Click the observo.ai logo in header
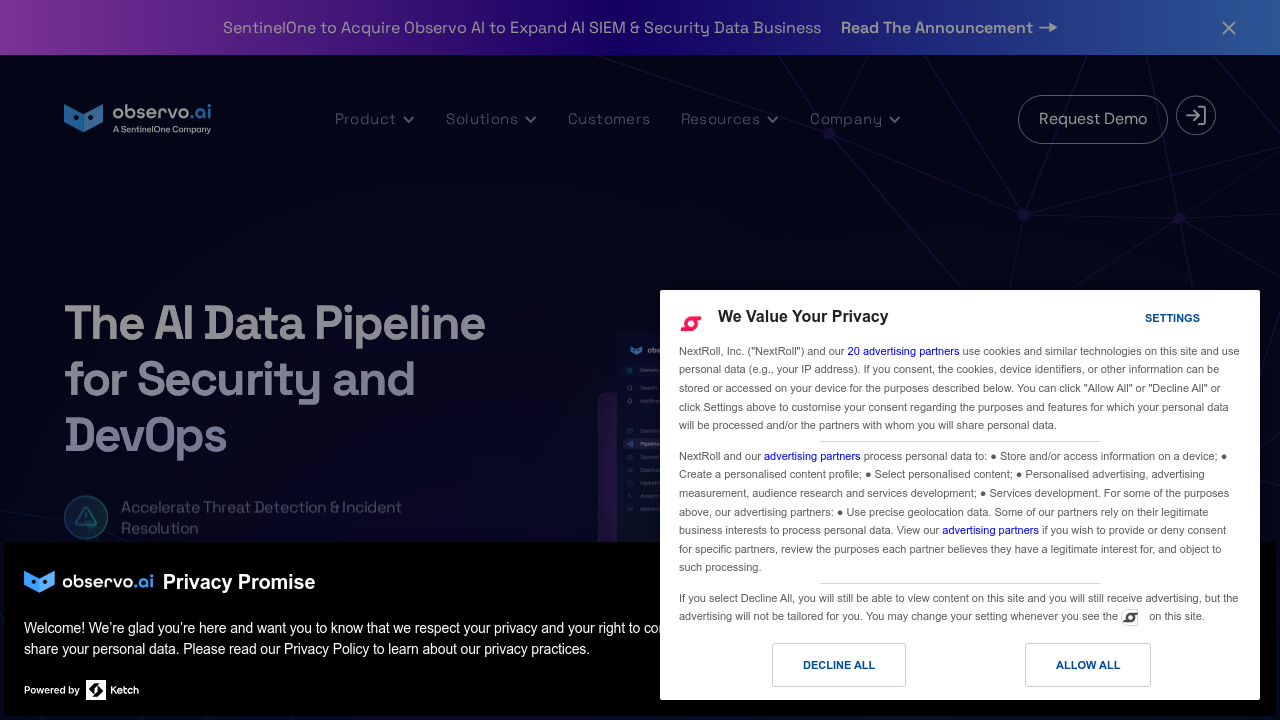This screenshot has height=720, width=1280. (137, 118)
